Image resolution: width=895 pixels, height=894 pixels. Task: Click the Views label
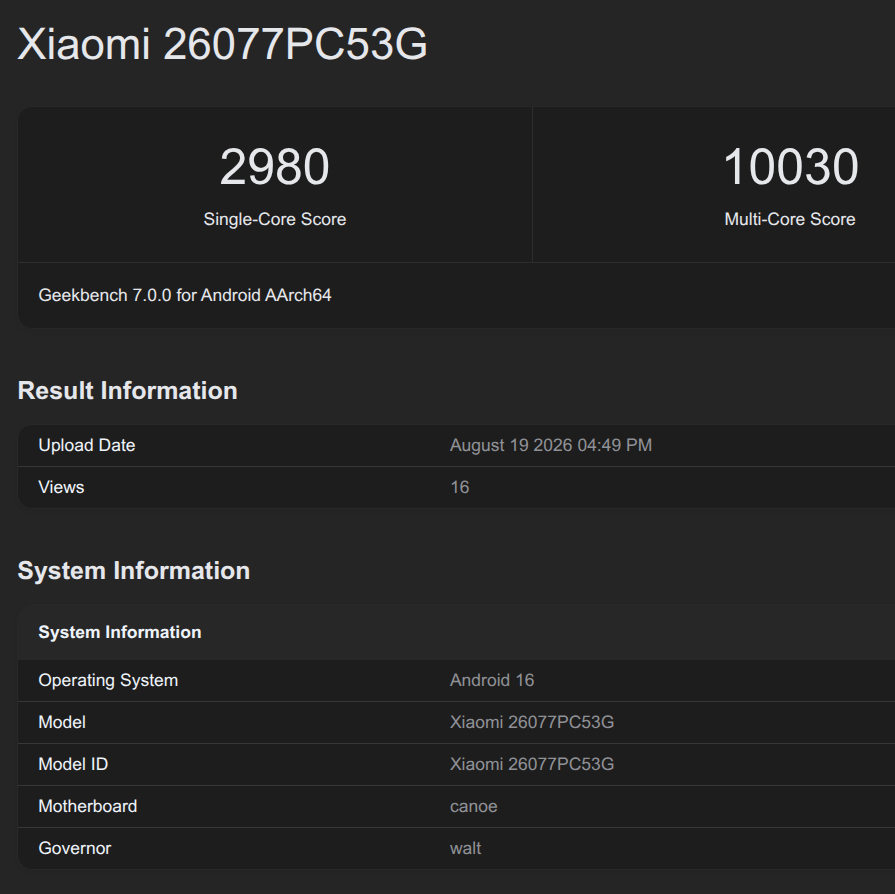point(61,487)
